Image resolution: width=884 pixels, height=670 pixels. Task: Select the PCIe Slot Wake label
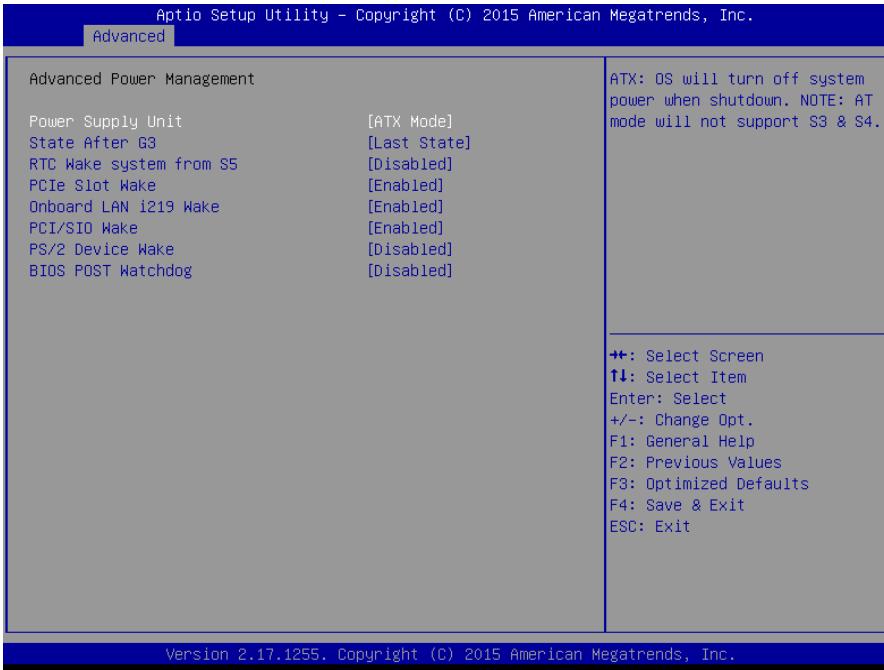tap(92, 186)
